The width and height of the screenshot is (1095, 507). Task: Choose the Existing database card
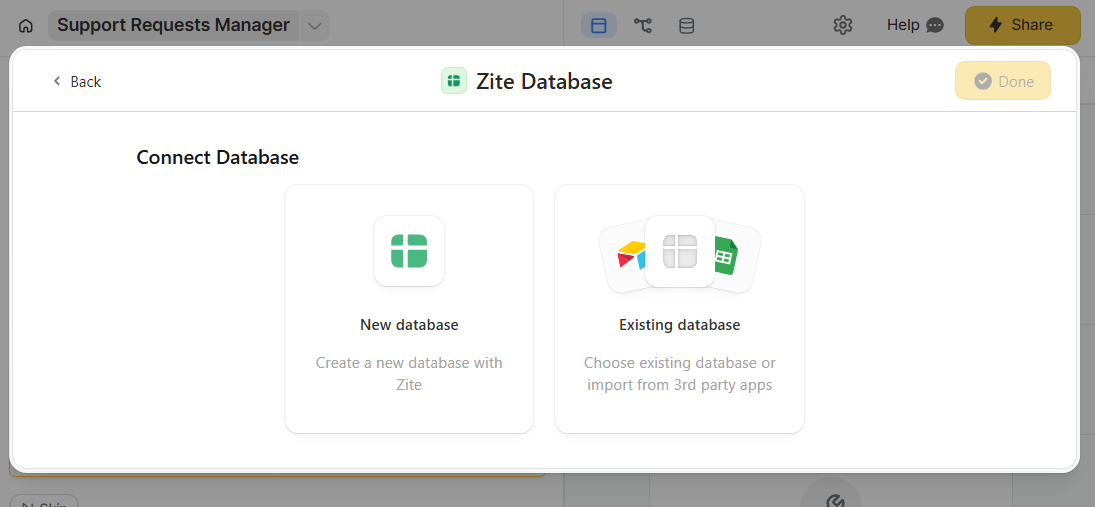[679, 309]
